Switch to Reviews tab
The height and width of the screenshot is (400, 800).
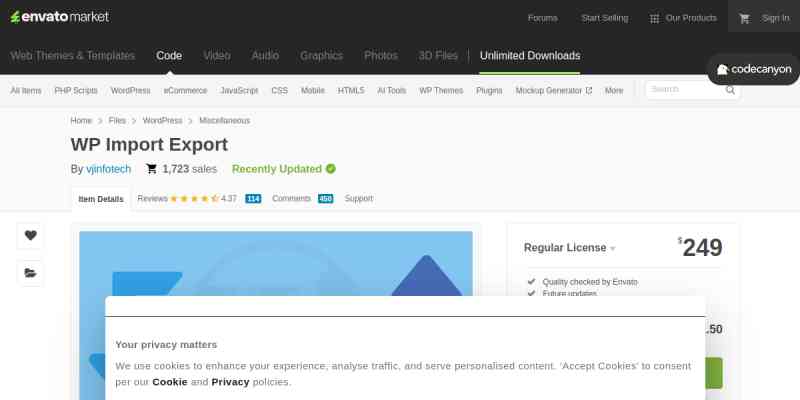coord(153,198)
